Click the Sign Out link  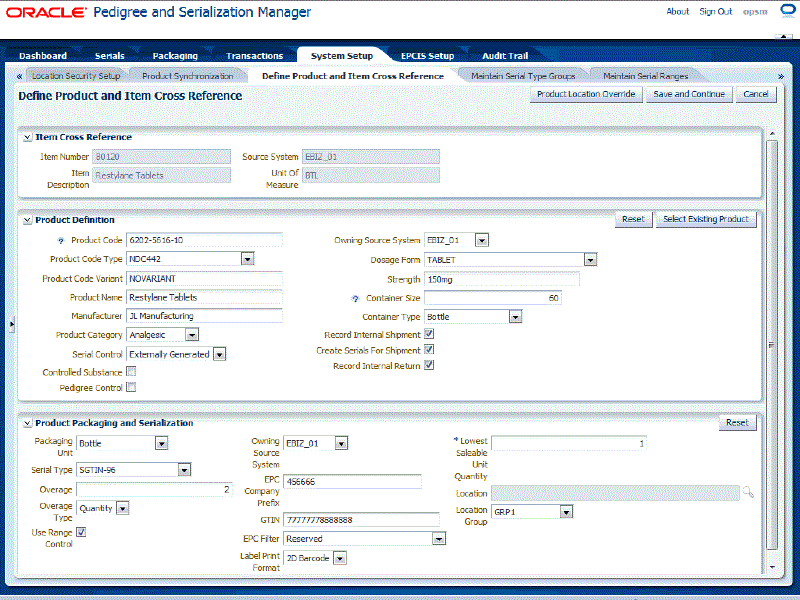click(x=715, y=12)
